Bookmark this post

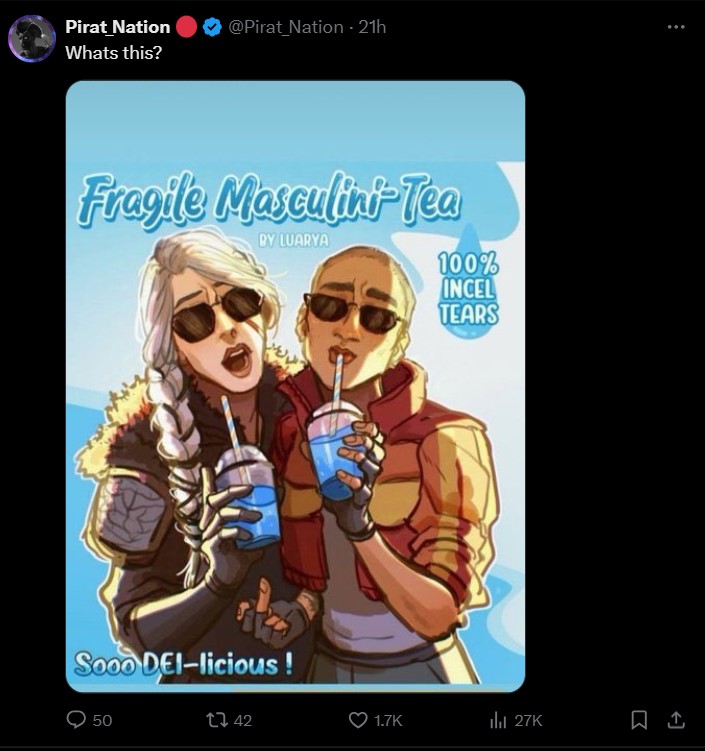(640, 720)
